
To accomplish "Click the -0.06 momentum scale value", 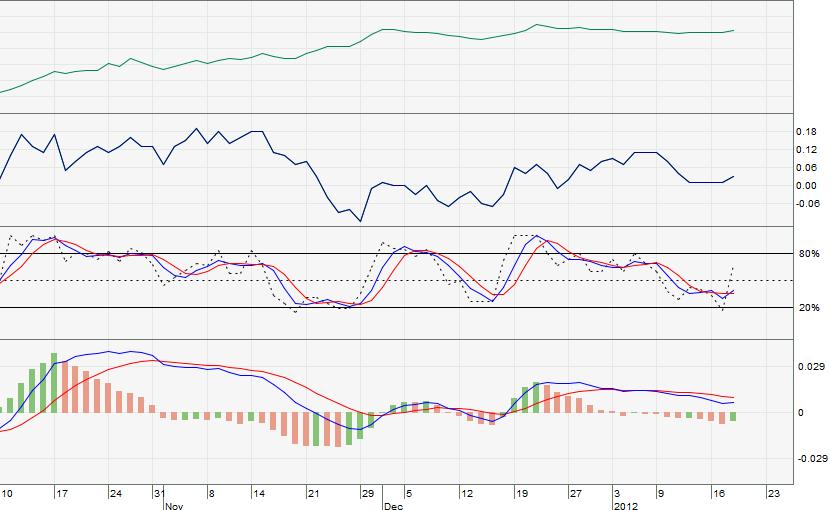I will (x=808, y=204).
